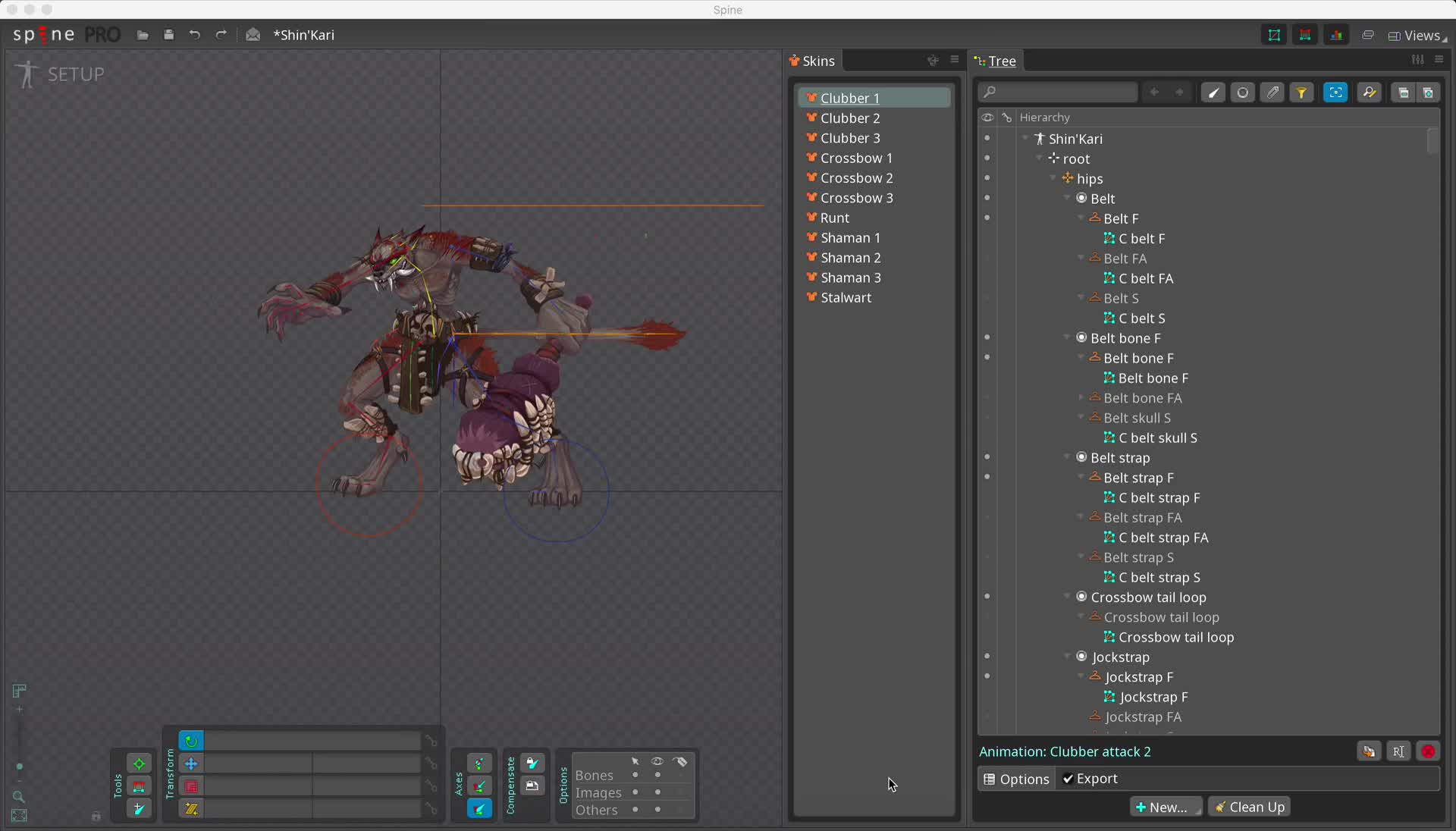Select the Shear transform tool
The height and width of the screenshot is (831, 1456).
coord(191,809)
